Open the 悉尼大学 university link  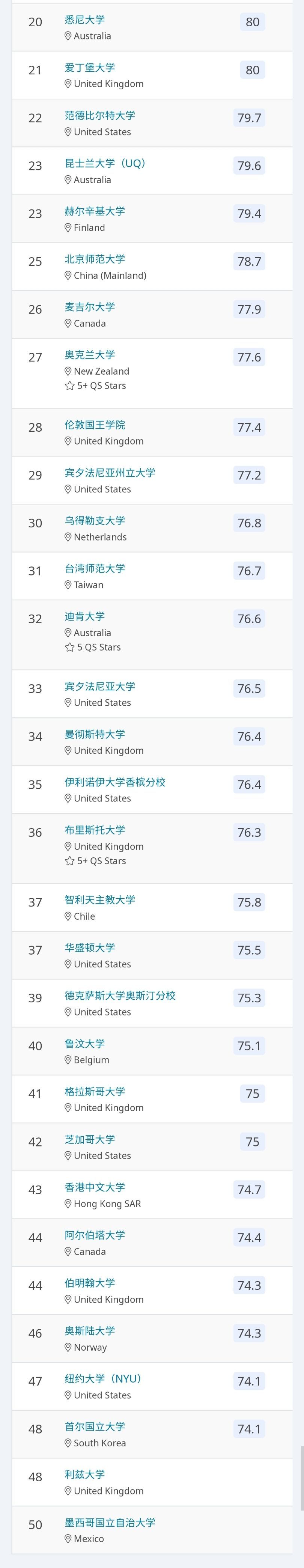tap(84, 20)
